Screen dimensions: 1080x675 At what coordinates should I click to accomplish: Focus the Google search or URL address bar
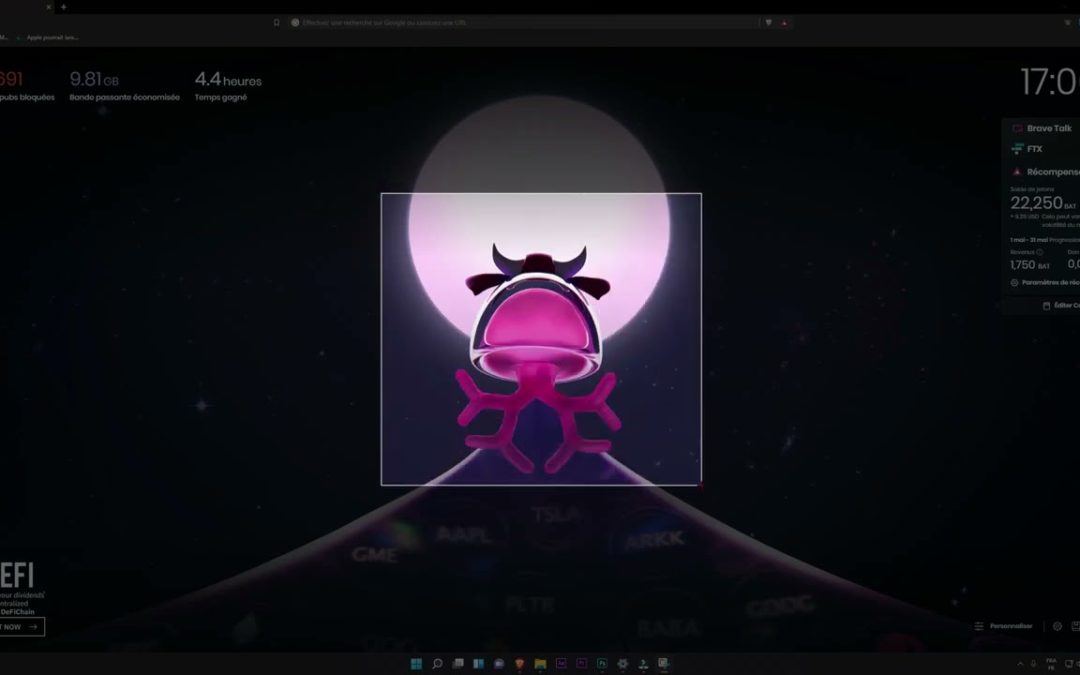click(x=526, y=23)
